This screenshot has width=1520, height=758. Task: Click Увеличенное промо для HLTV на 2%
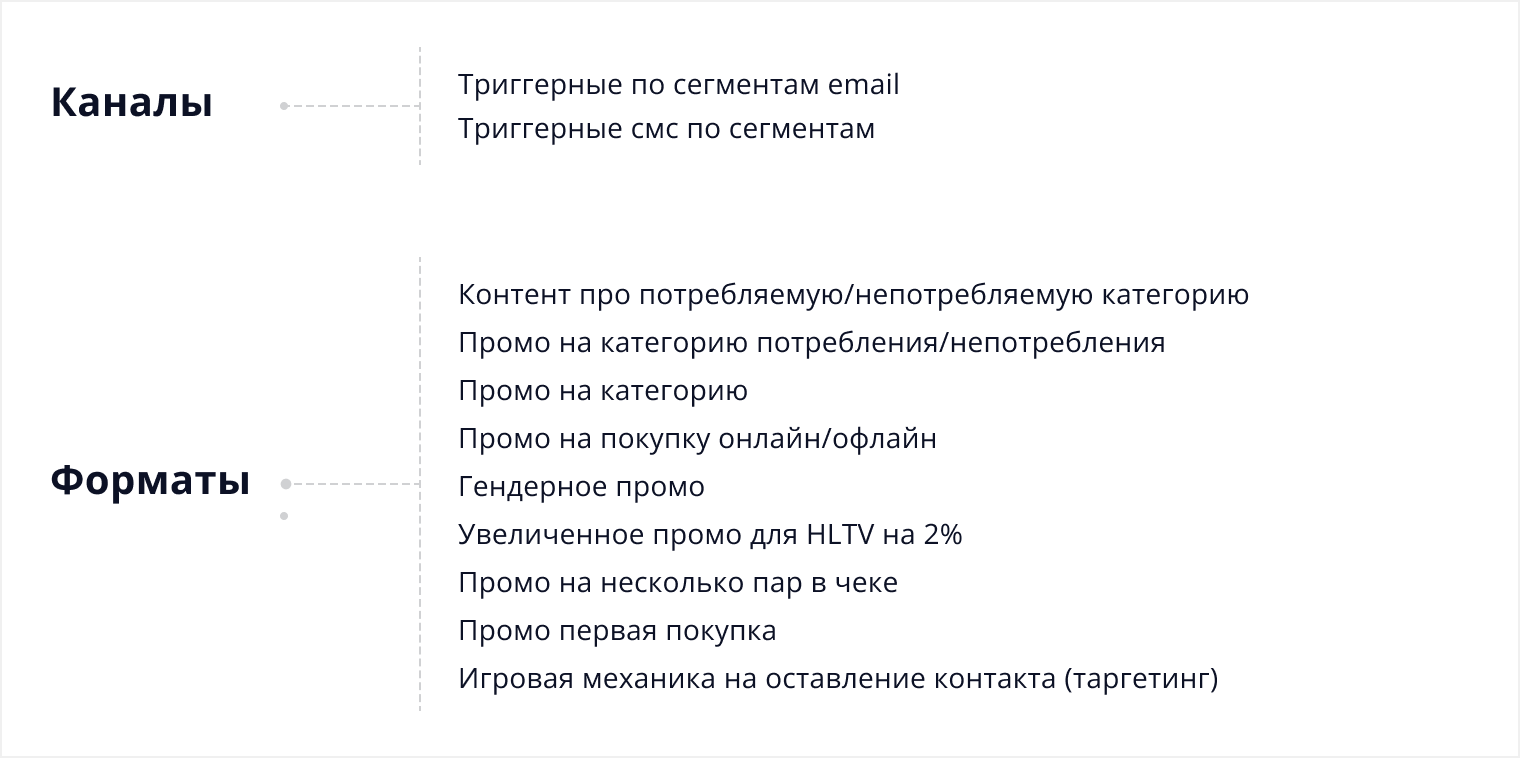pos(710,535)
